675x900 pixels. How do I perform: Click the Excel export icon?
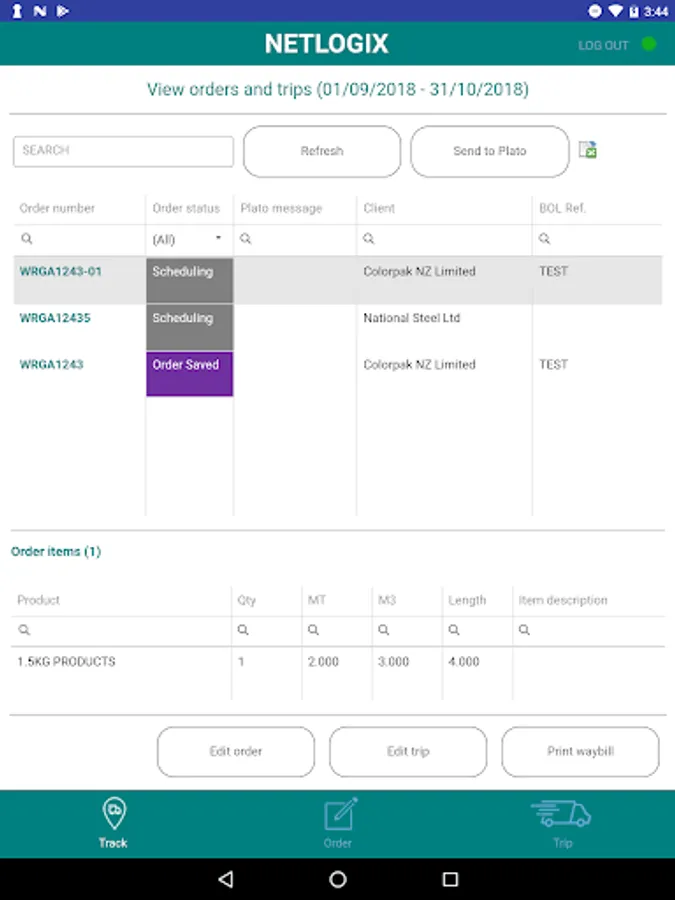[588, 150]
